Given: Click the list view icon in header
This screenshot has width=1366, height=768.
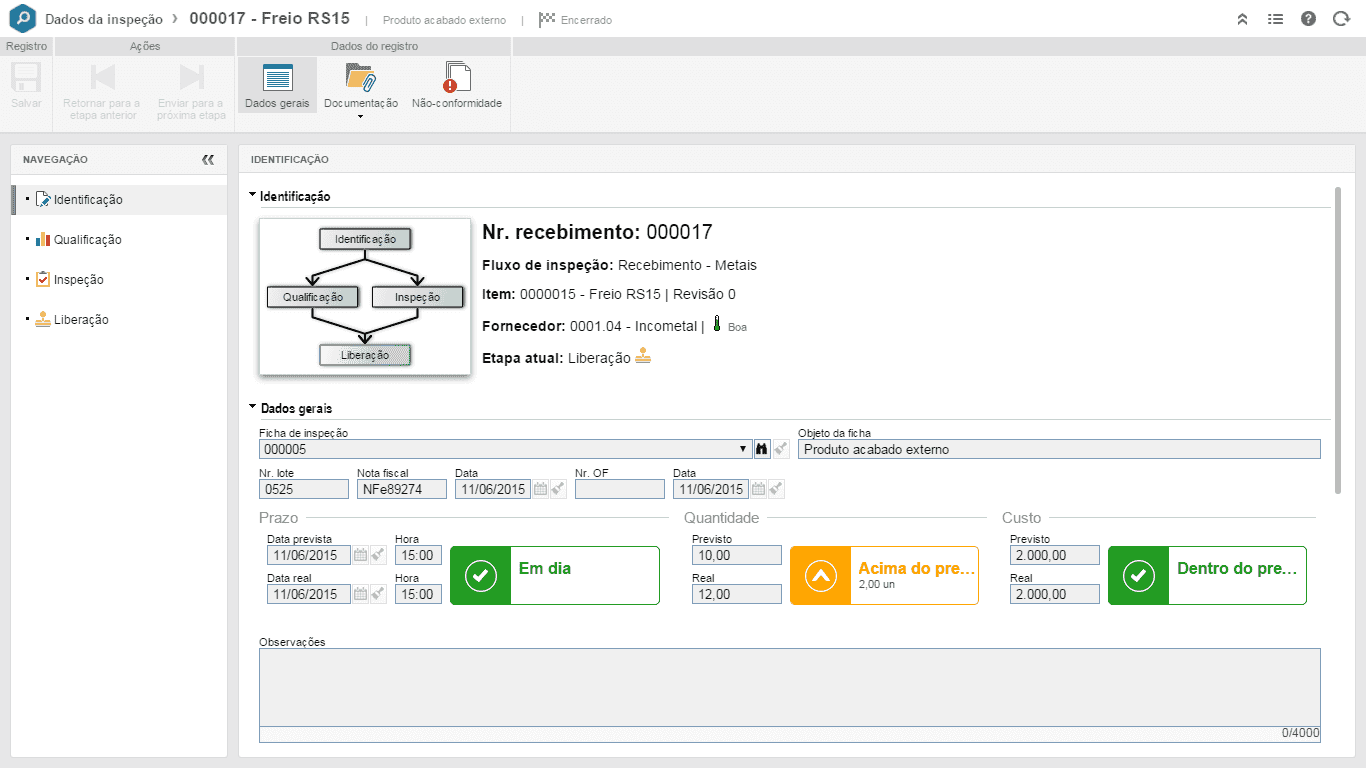Looking at the screenshot, I should click(x=1275, y=19).
